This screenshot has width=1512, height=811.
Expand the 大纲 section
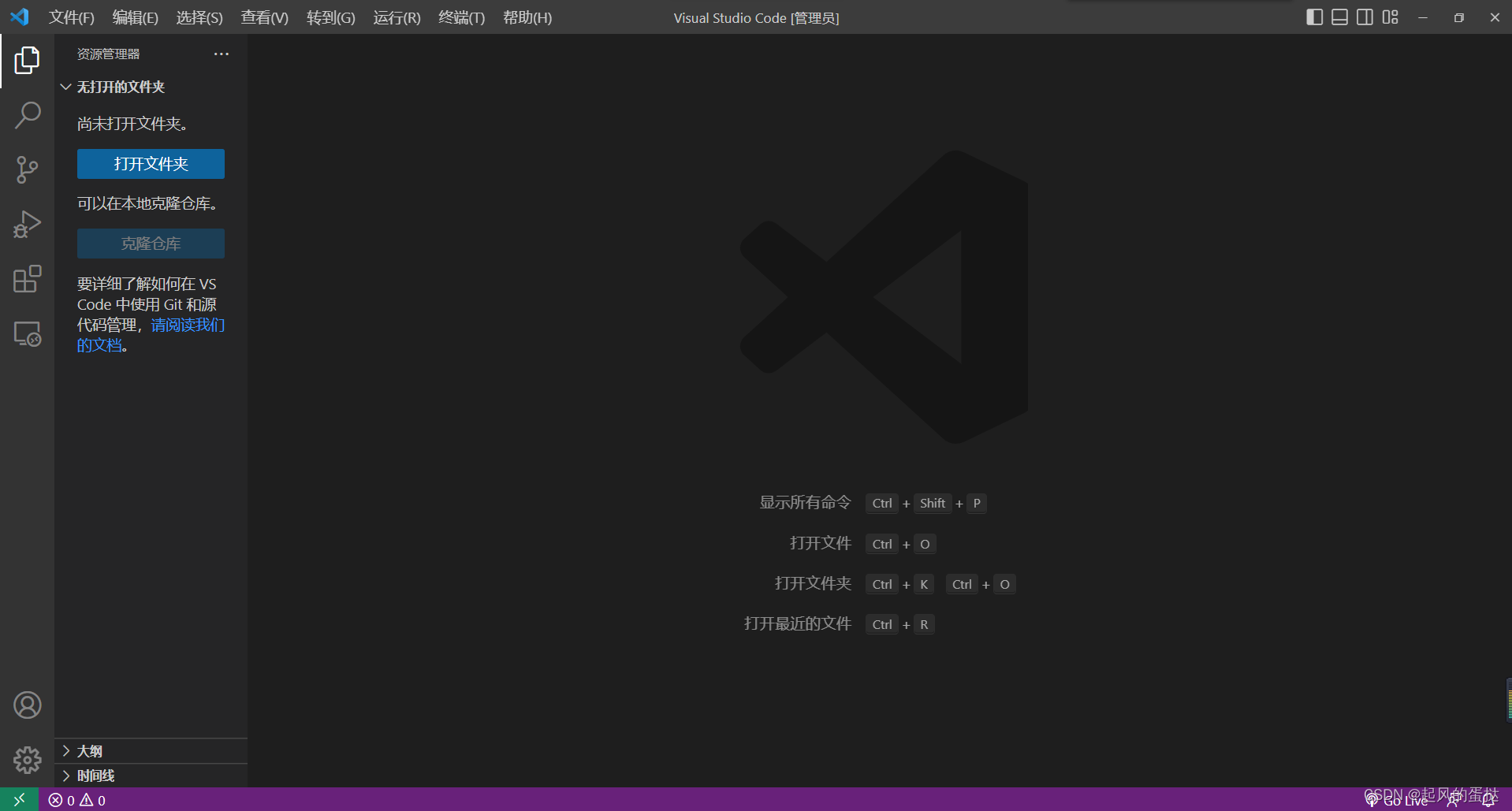[151, 751]
